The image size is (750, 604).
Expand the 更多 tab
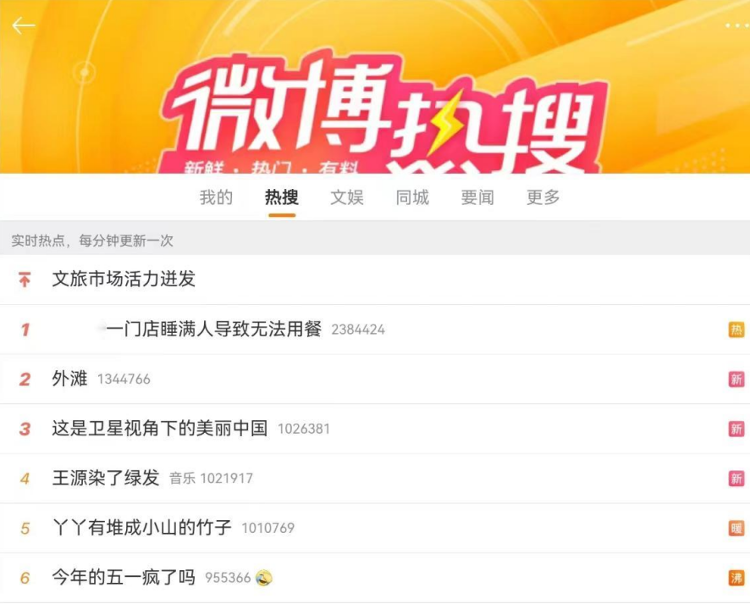(x=543, y=198)
